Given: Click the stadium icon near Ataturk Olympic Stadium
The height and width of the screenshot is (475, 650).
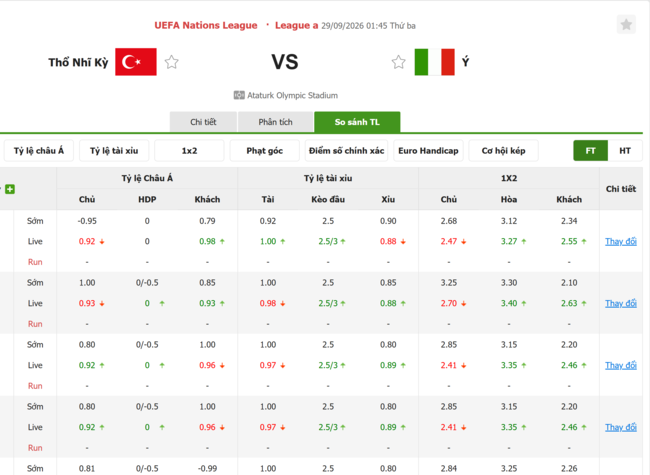Looking at the screenshot, I should [239, 95].
